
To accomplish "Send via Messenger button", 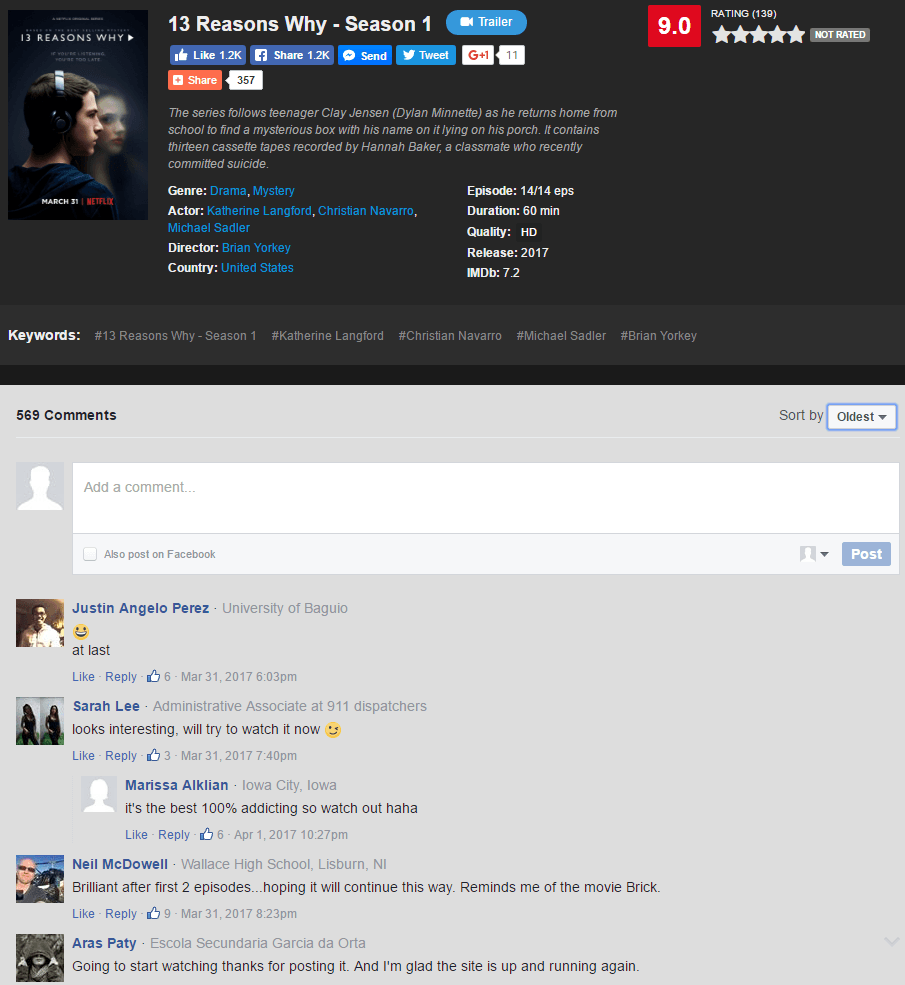I will (x=365, y=55).
